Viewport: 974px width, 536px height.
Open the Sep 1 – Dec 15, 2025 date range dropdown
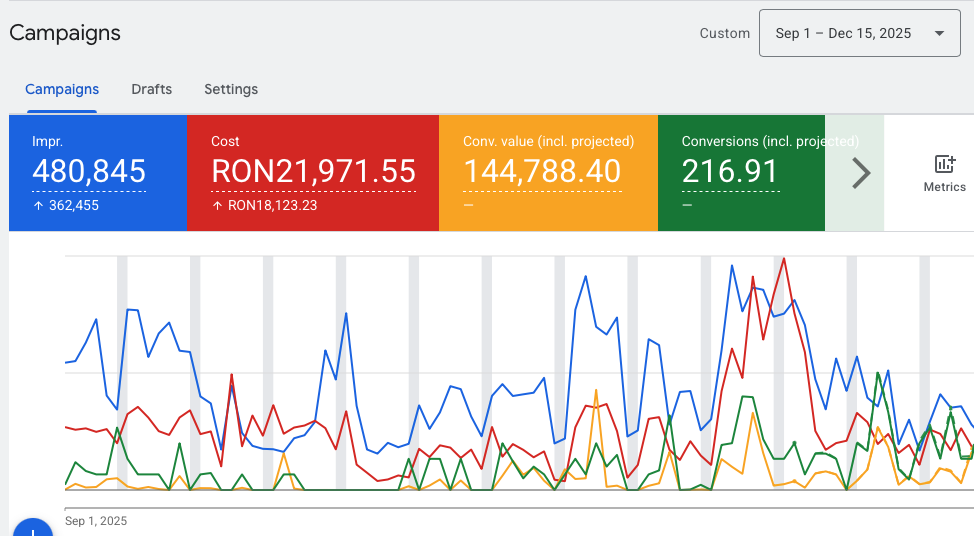coord(859,34)
